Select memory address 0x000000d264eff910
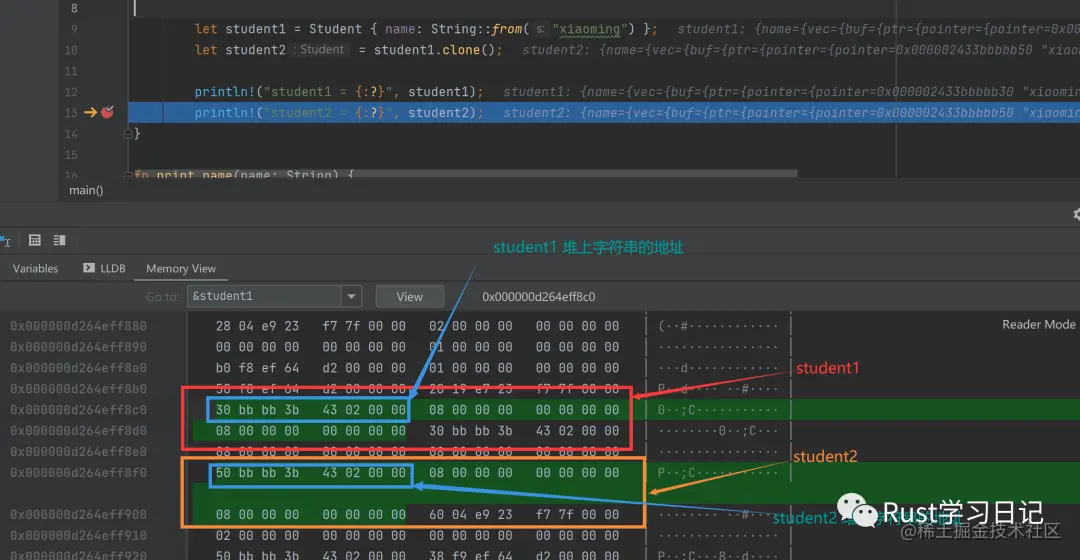This screenshot has width=1080, height=560. point(78,535)
